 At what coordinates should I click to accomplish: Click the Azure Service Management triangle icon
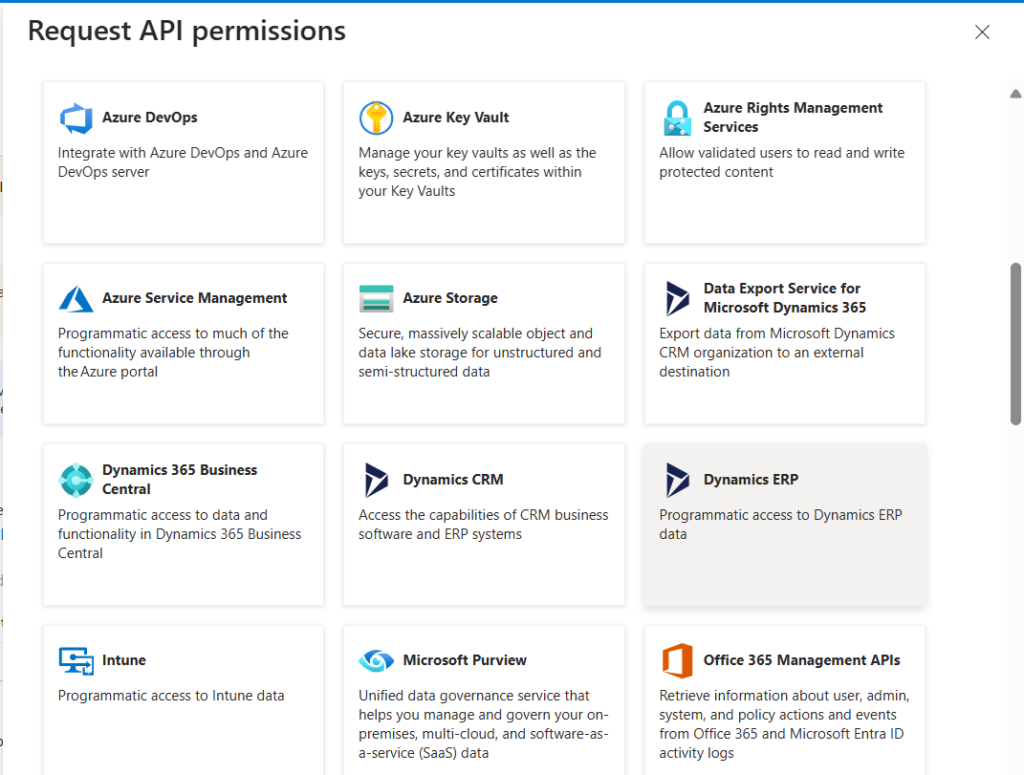point(76,299)
